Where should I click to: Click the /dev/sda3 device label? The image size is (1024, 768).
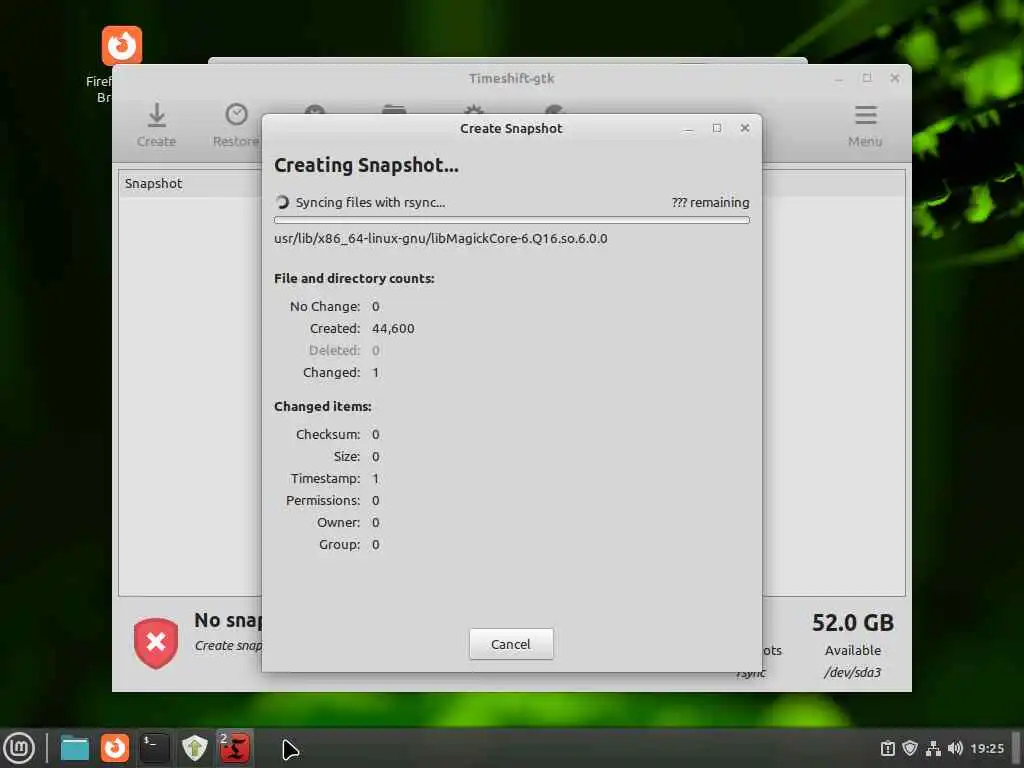click(x=852, y=672)
